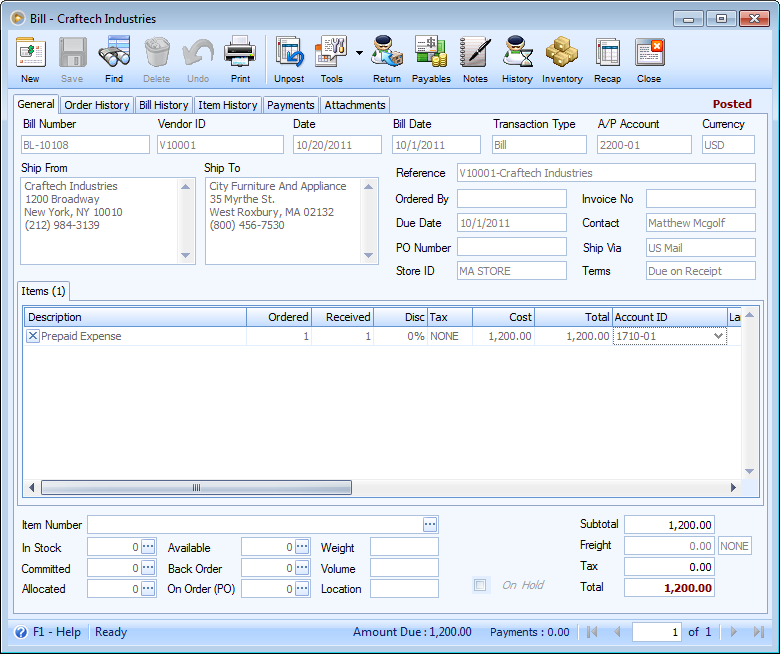Switch to the General tab
This screenshot has height=654, width=780.
(x=36, y=104)
